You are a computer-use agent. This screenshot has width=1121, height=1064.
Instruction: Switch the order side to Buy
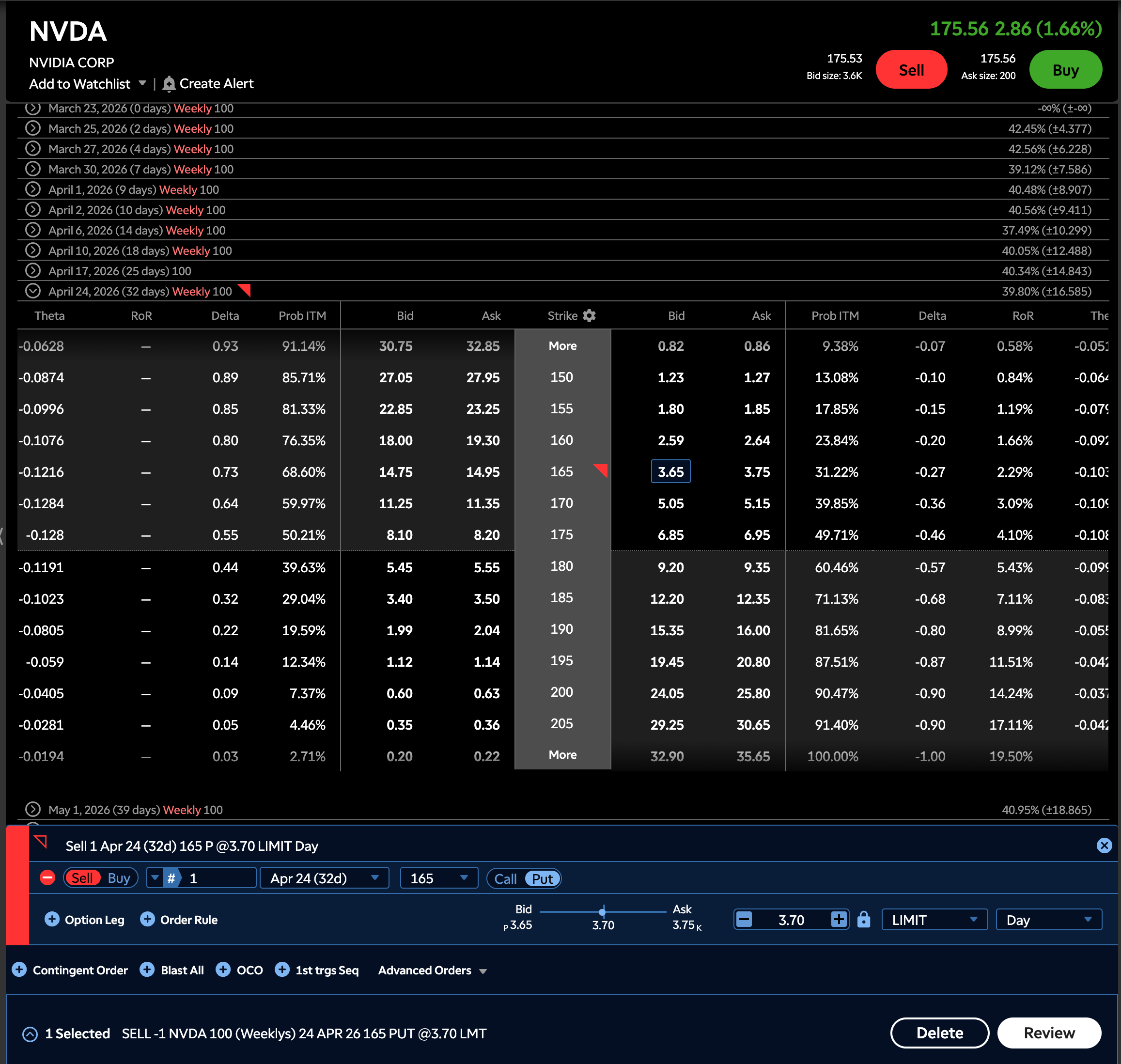pyautogui.click(x=119, y=878)
